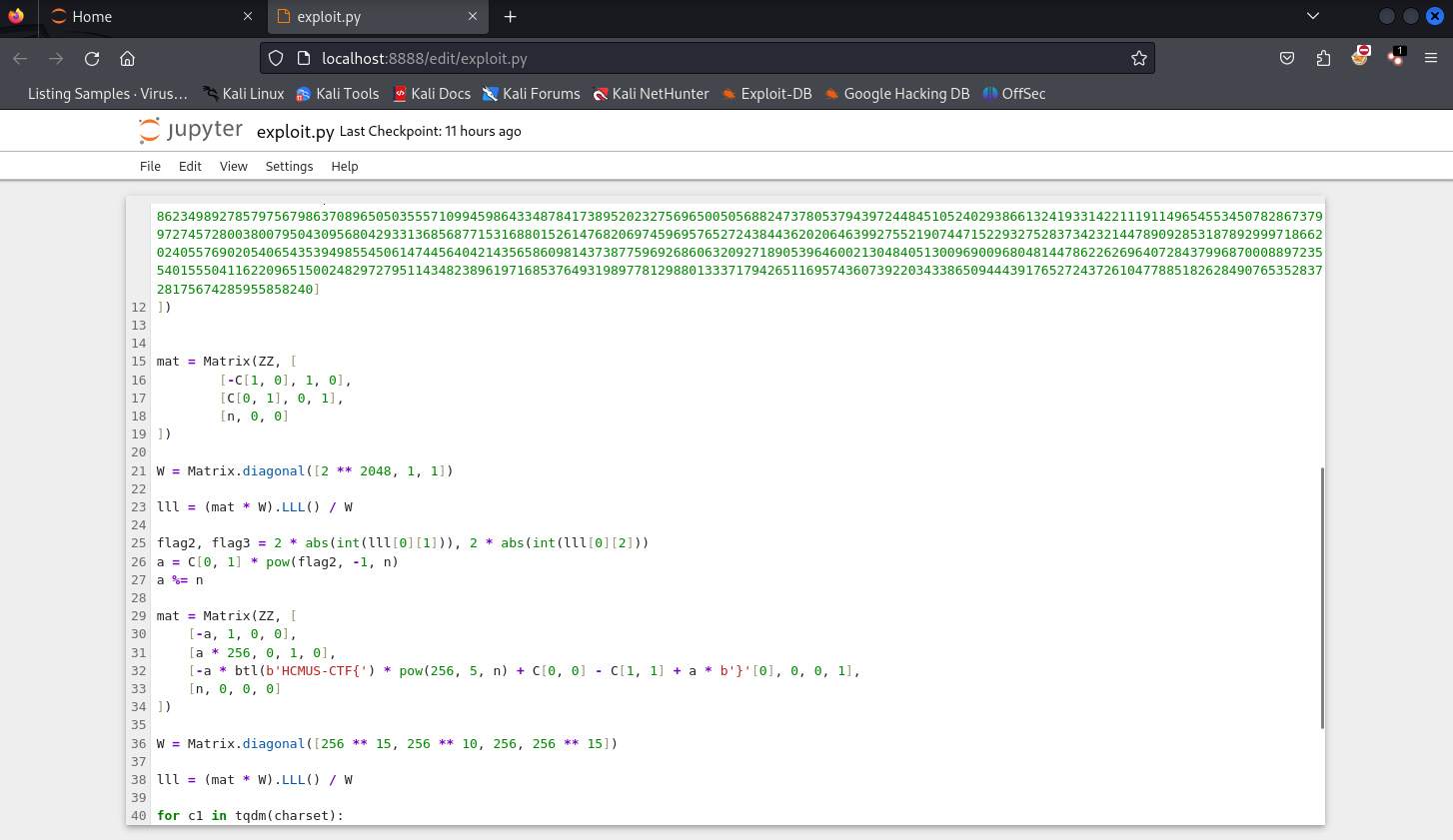The image size is (1453, 840).
Task: Open the Extensions puzzle-piece panel
Action: tap(1323, 58)
